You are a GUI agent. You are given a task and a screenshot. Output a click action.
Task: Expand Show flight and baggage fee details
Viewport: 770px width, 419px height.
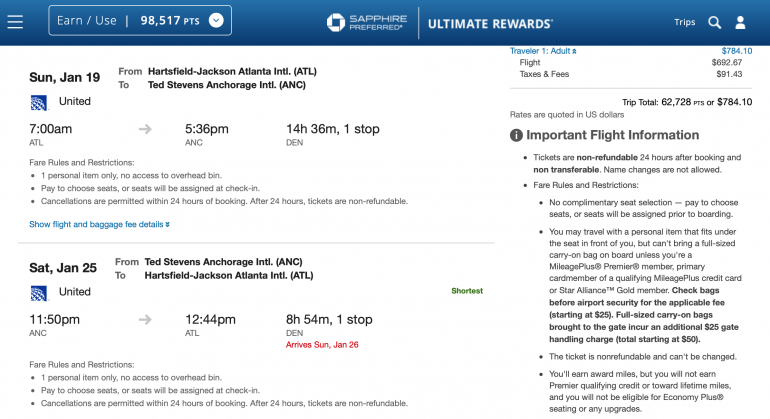point(99,224)
